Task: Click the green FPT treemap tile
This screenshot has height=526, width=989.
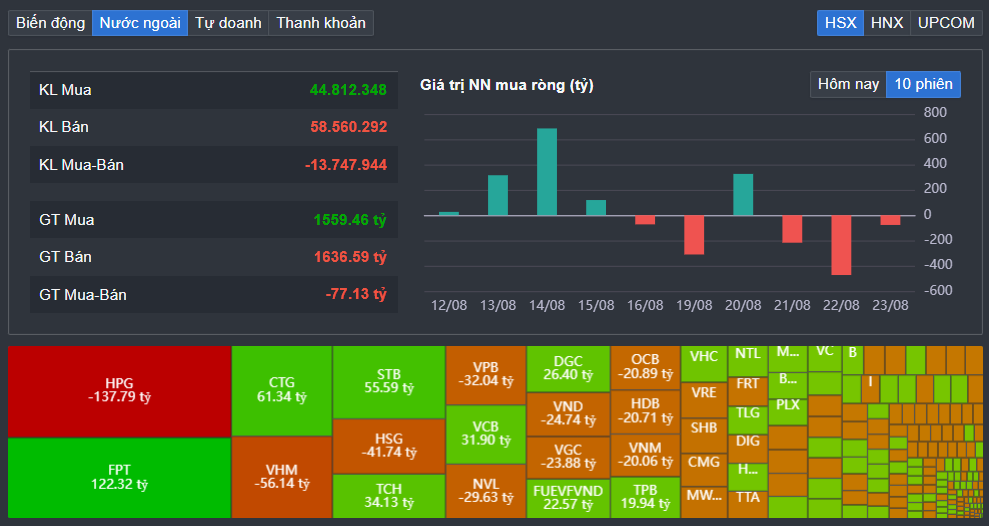Action: tap(119, 477)
